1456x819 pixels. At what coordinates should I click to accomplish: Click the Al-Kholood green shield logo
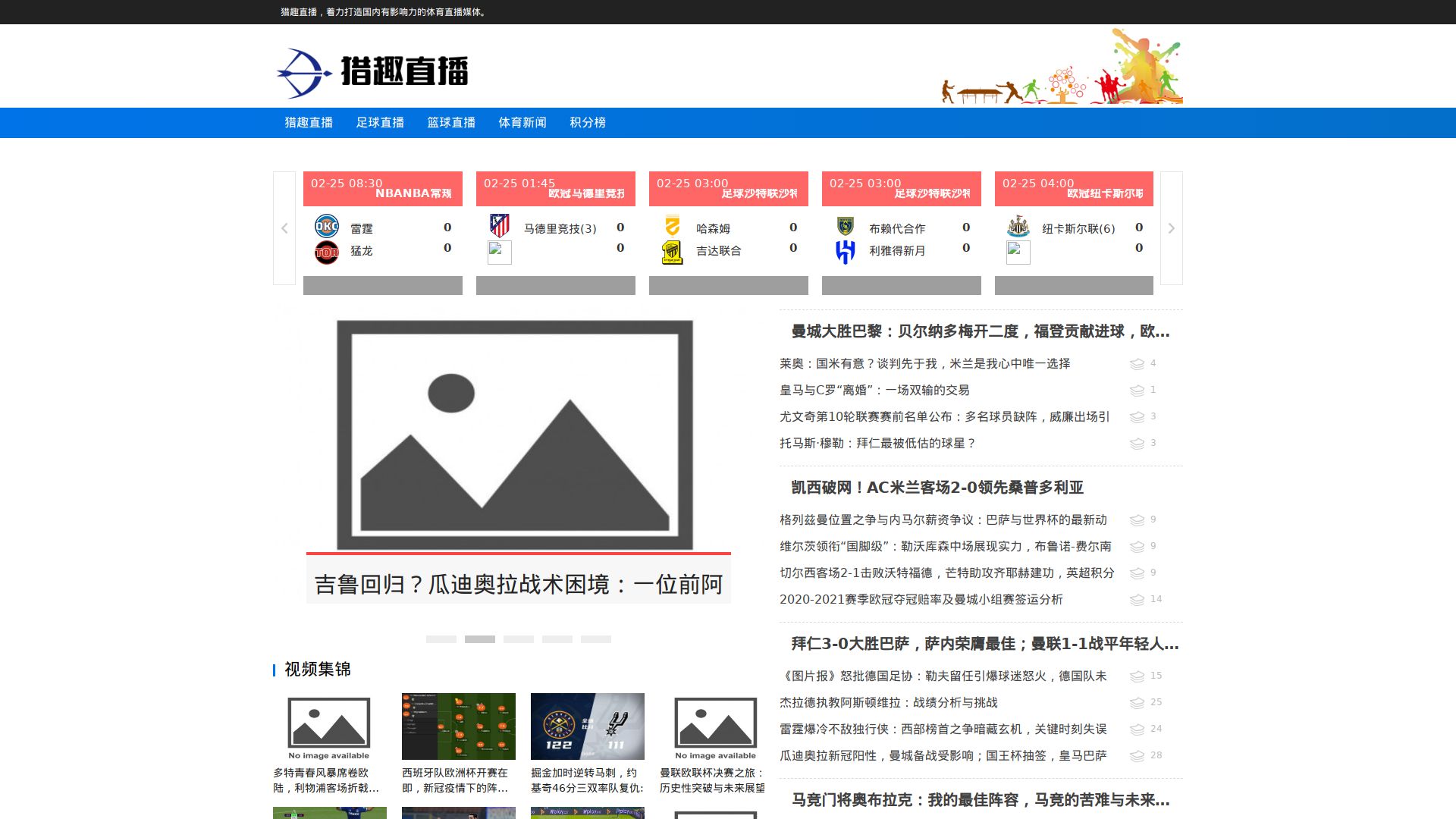tap(845, 226)
